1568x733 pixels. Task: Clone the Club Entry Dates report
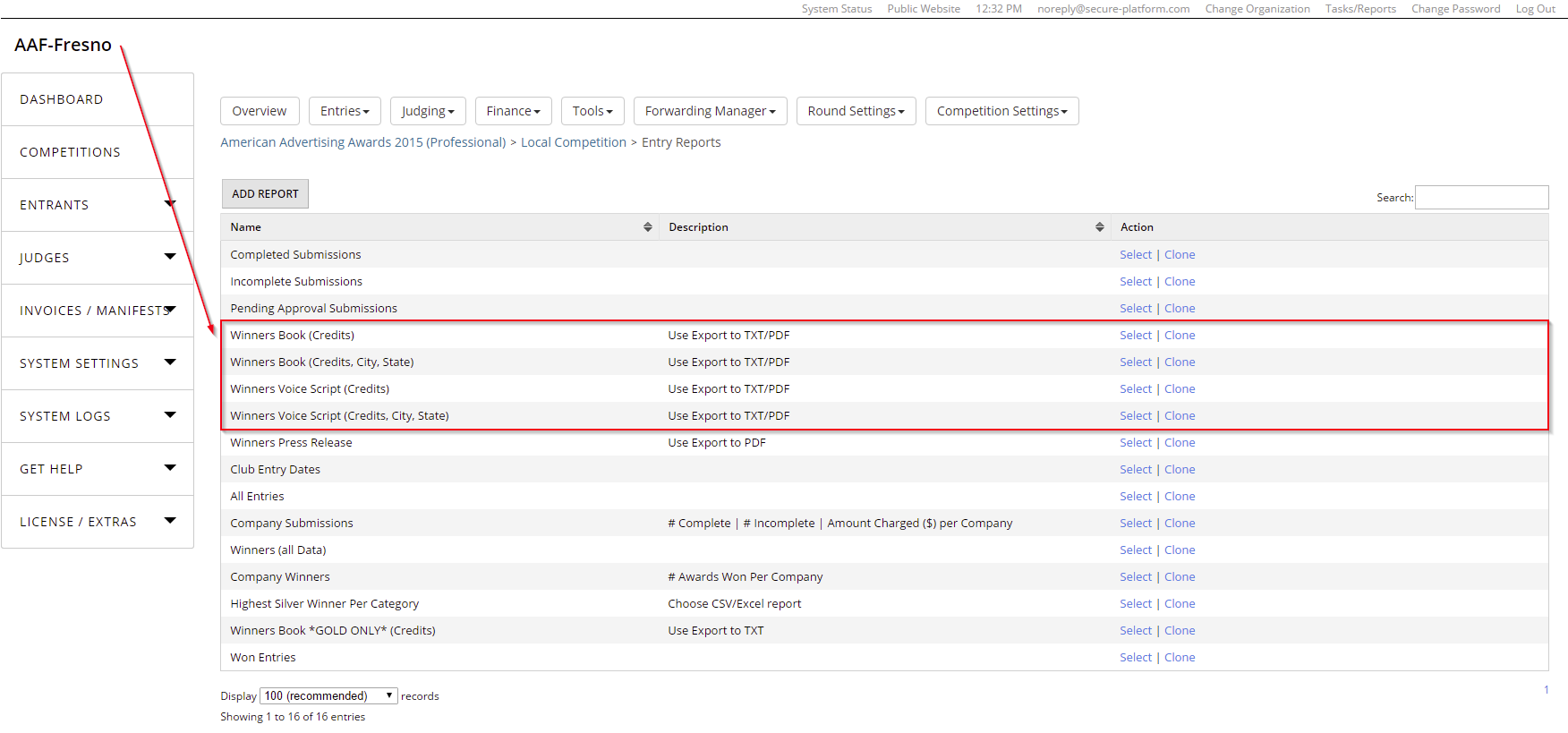coord(1180,470)
